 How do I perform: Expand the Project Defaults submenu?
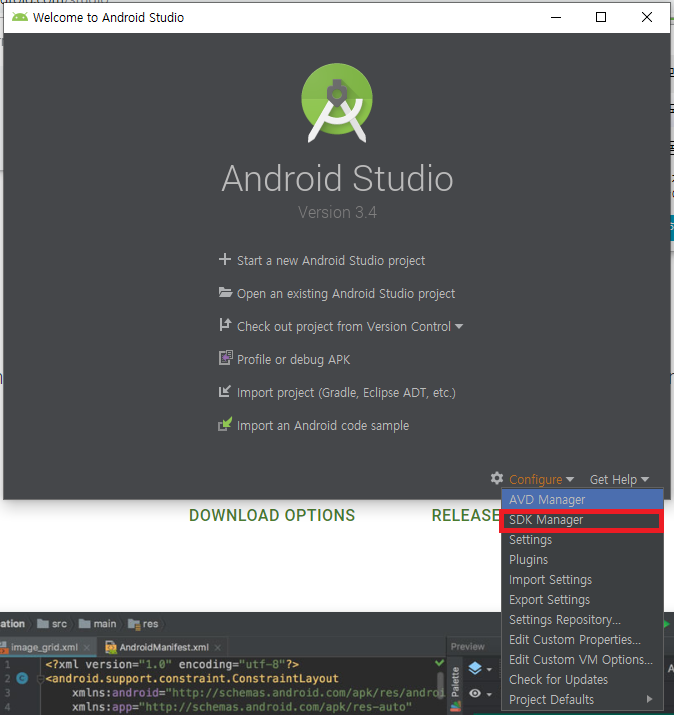point(582,699)
